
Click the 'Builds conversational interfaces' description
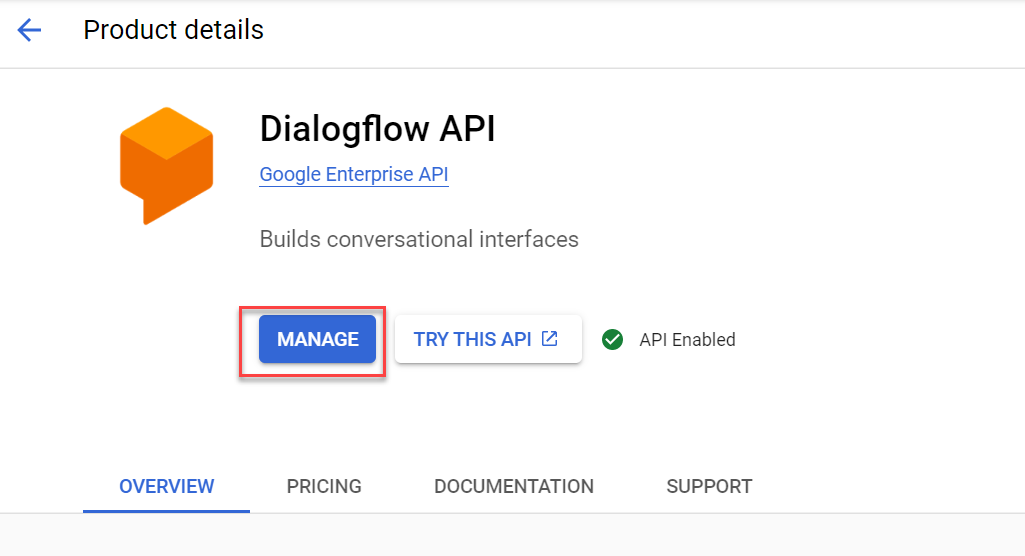[418, 240]
